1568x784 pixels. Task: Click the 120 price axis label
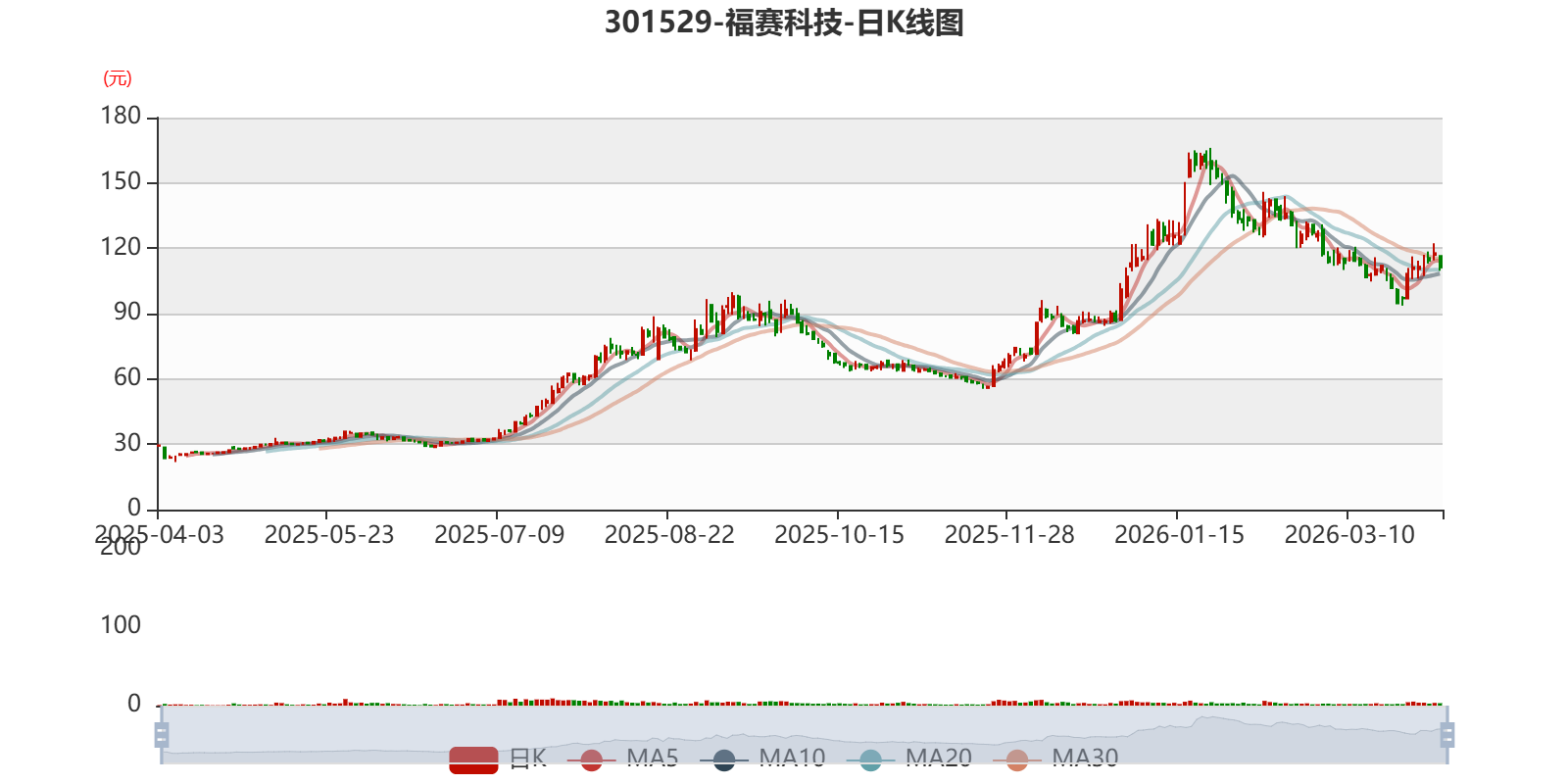122,247
